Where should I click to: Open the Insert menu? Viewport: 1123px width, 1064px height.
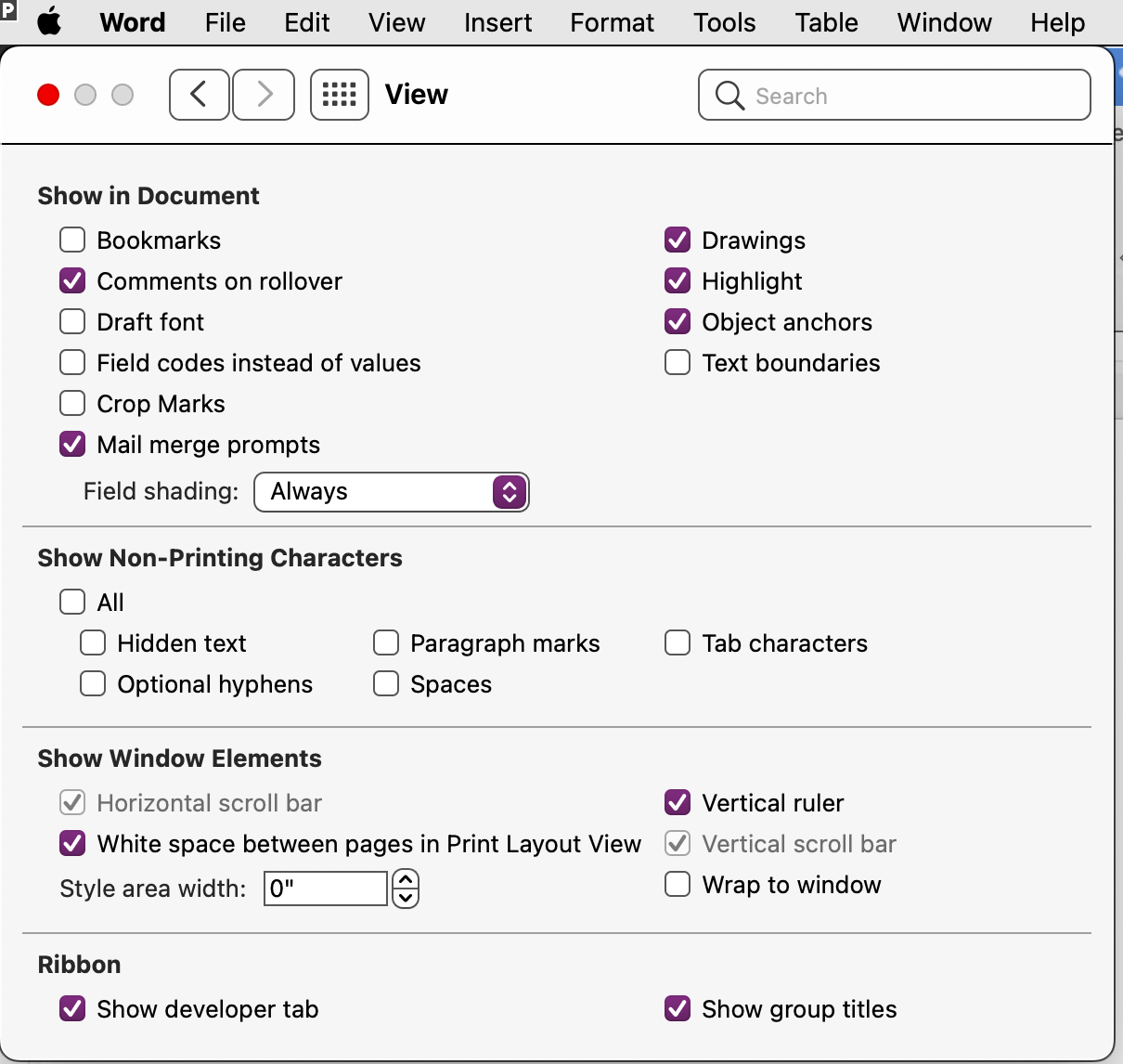pyautogui.click(x=497, y=21)
